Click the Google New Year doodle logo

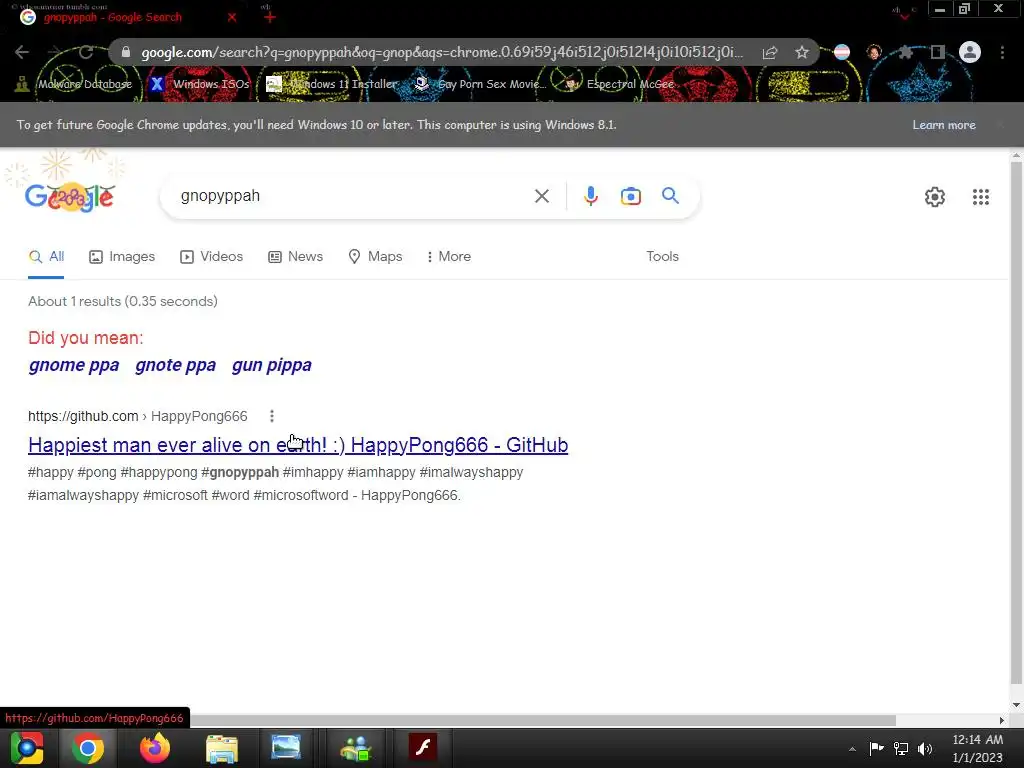pyautogui.click(x=70, y=197)
